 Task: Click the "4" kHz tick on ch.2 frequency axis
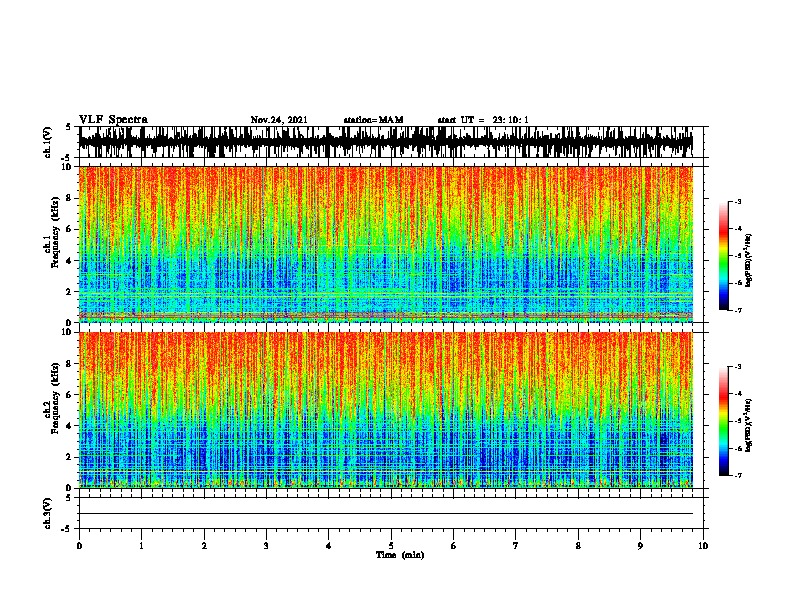click(x=70, y=426)
